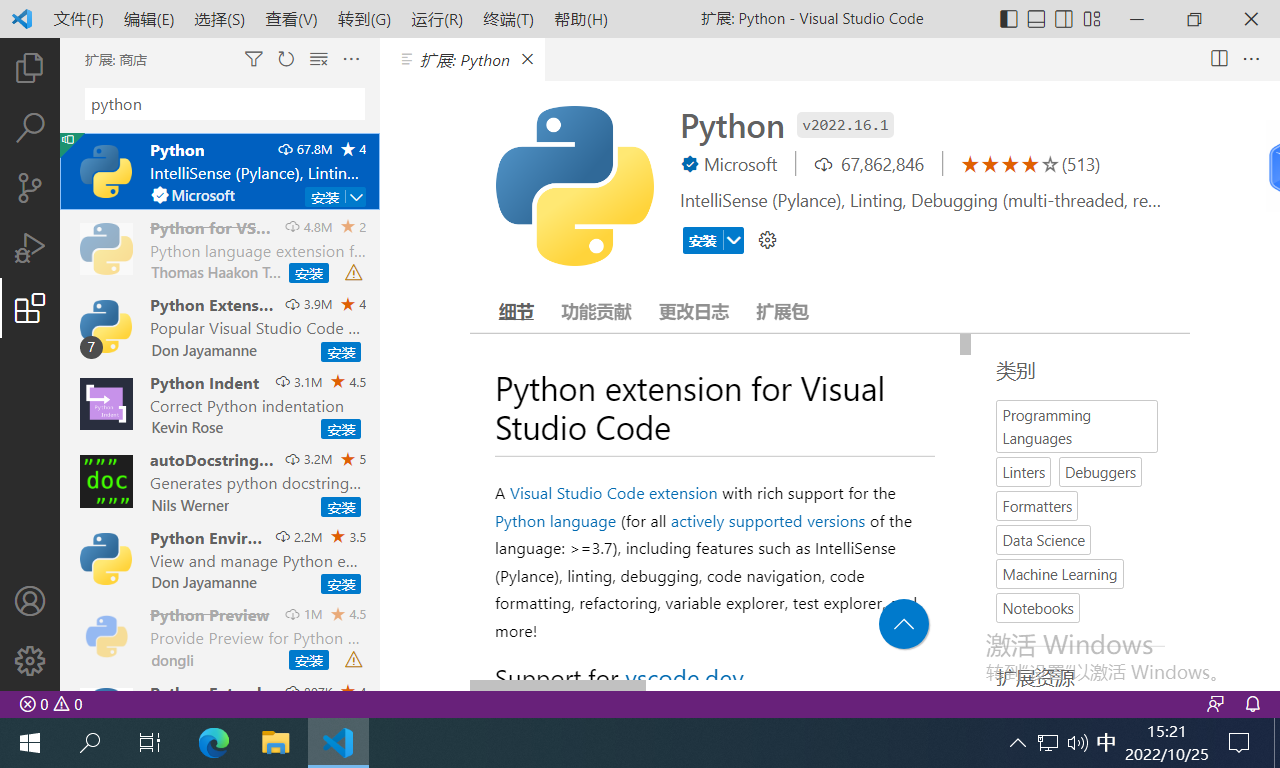This screenshot has width=1280, height=768.
Task: Click the extensions search box with python
Action: 225,104
